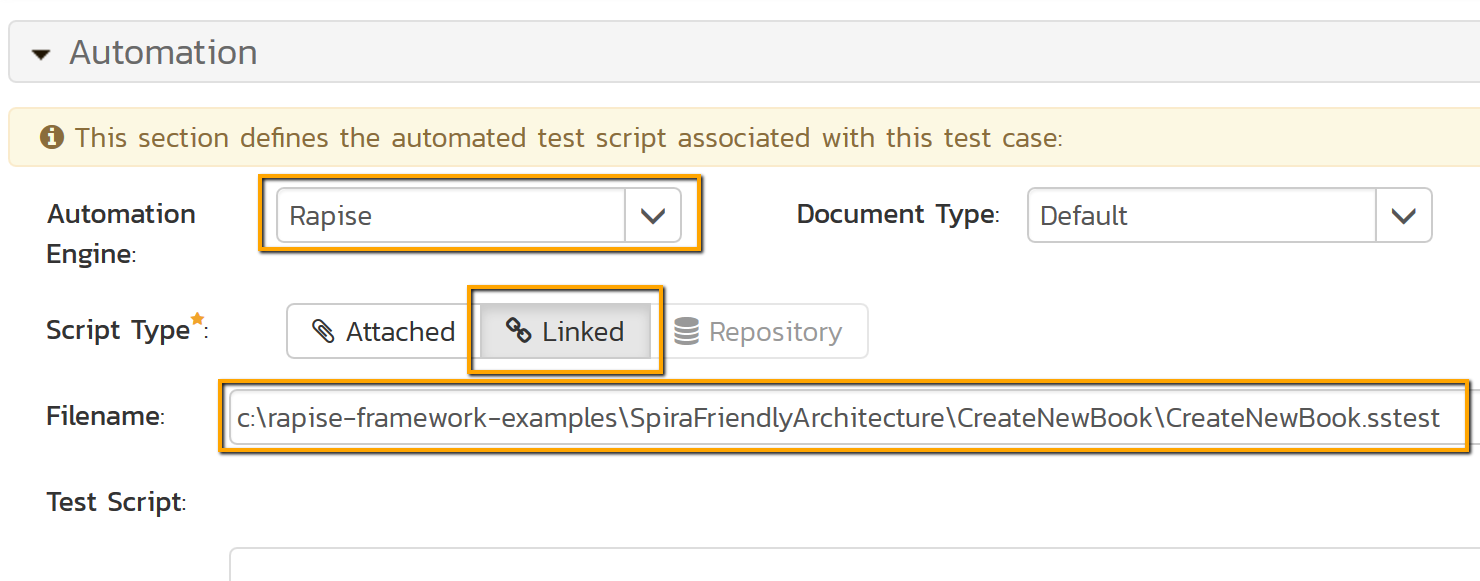Click the info icon in the yellow banner

click(52, 137)
